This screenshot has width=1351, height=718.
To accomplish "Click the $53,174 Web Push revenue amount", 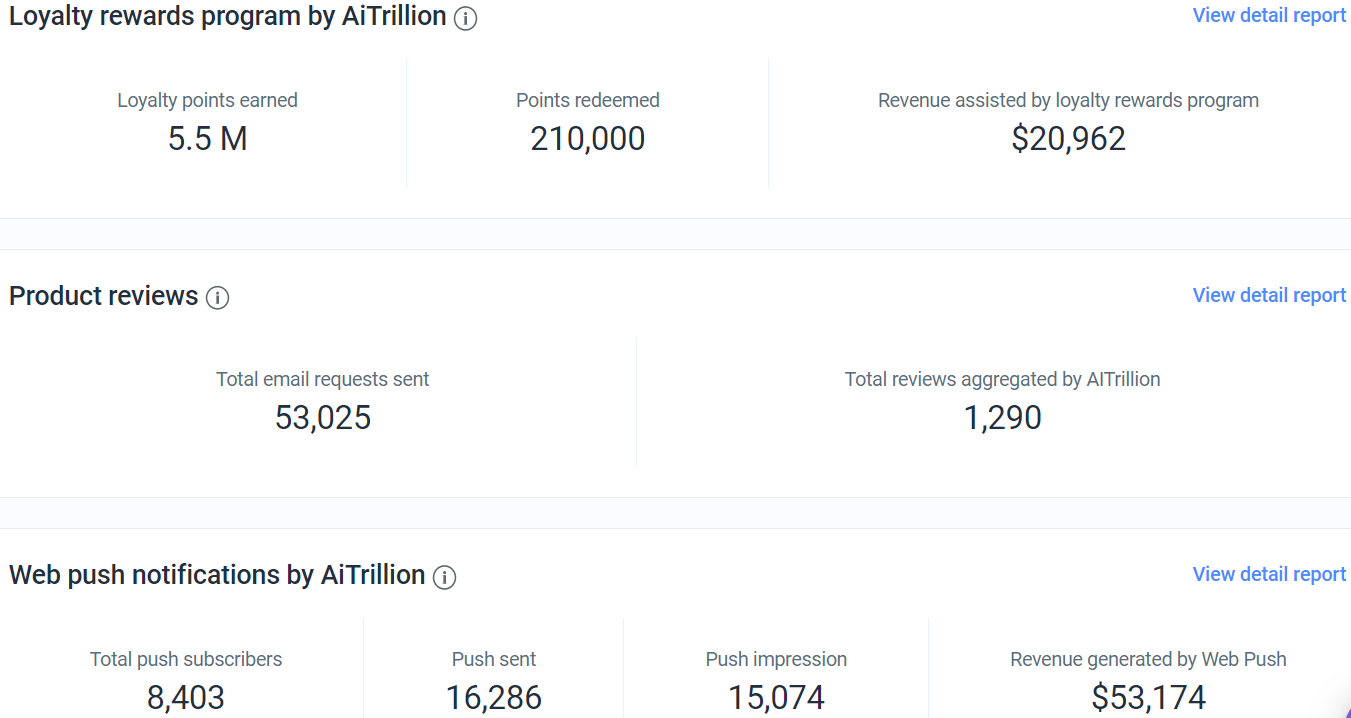I will [1148, 697].
